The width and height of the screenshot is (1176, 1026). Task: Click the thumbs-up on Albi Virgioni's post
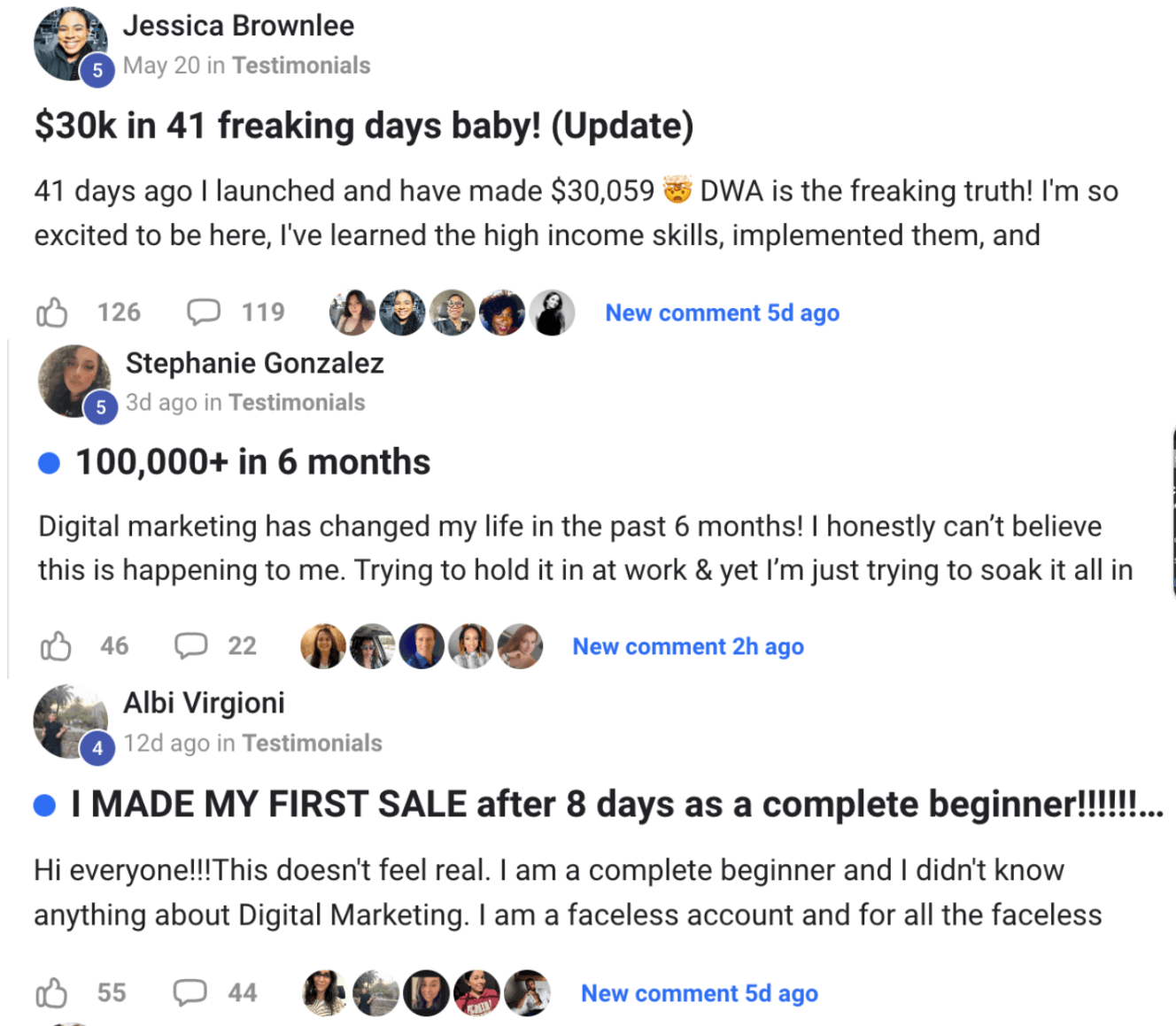pos(52,993)
